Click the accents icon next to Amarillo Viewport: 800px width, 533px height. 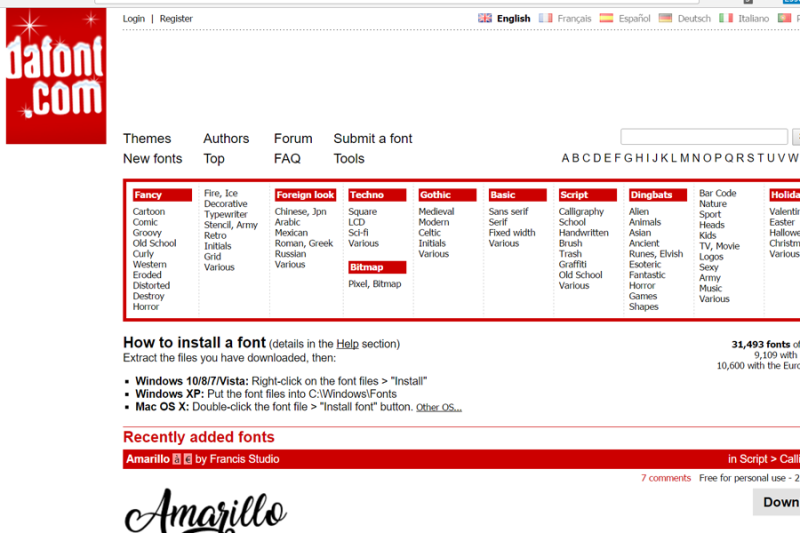click(177, 459)
